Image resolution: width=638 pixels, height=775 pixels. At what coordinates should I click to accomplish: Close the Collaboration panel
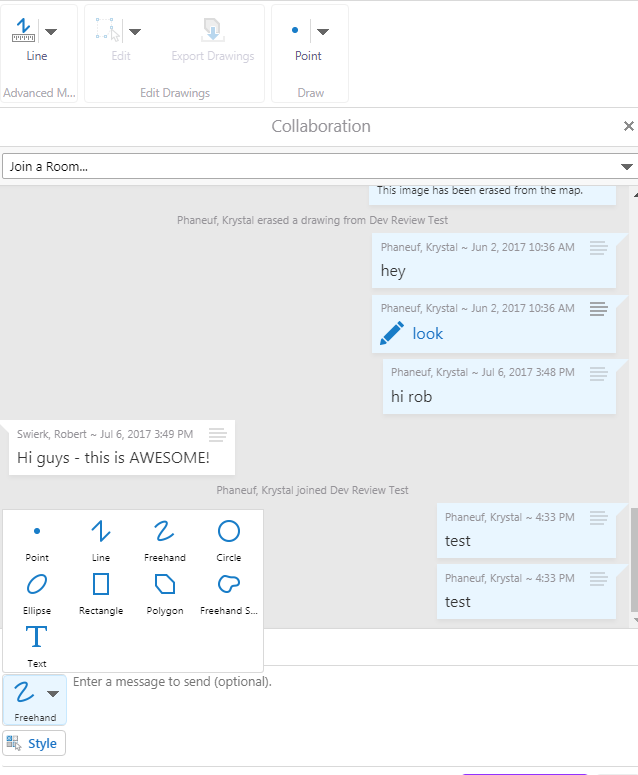628,126
